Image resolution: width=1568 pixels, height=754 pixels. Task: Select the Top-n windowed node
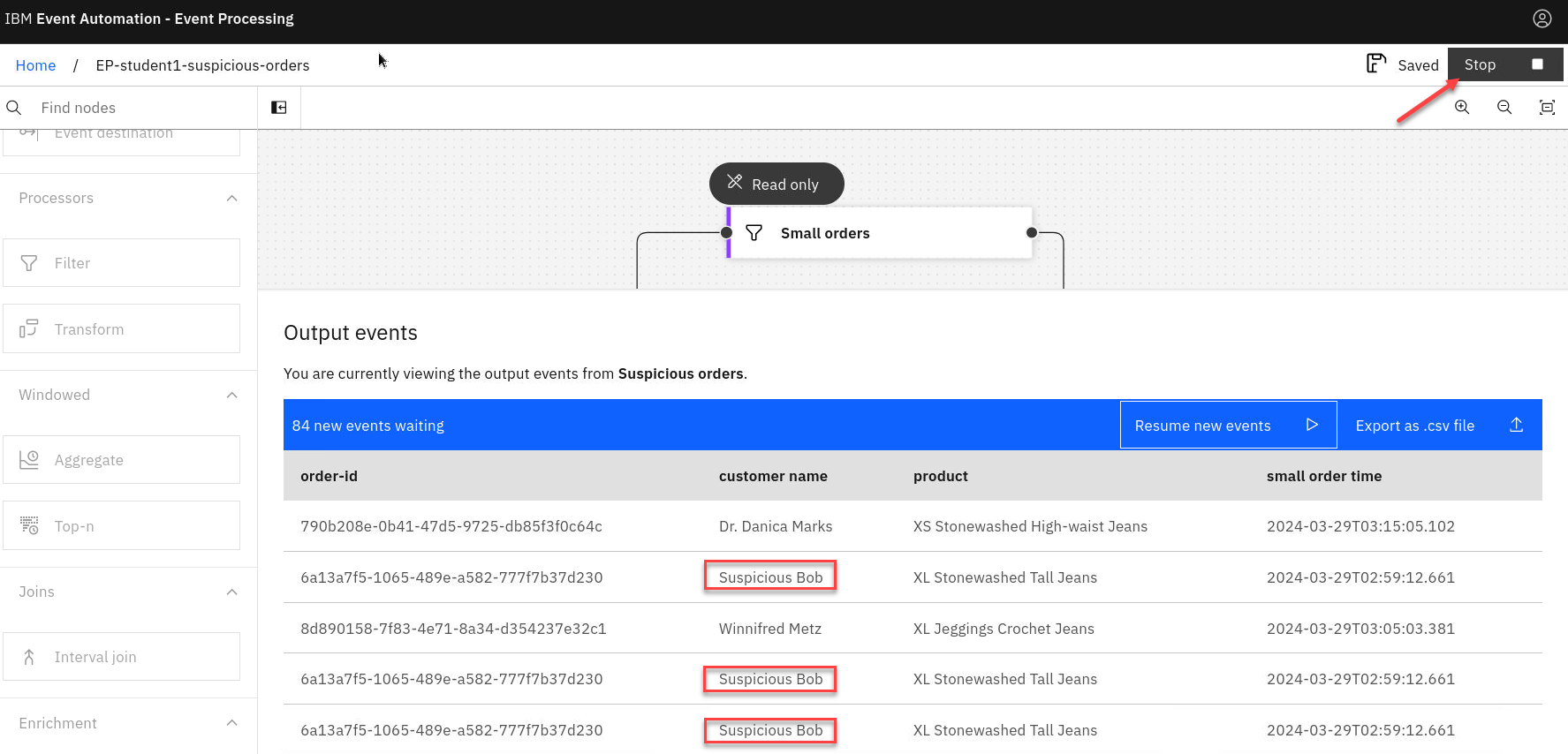pos(122,525)
